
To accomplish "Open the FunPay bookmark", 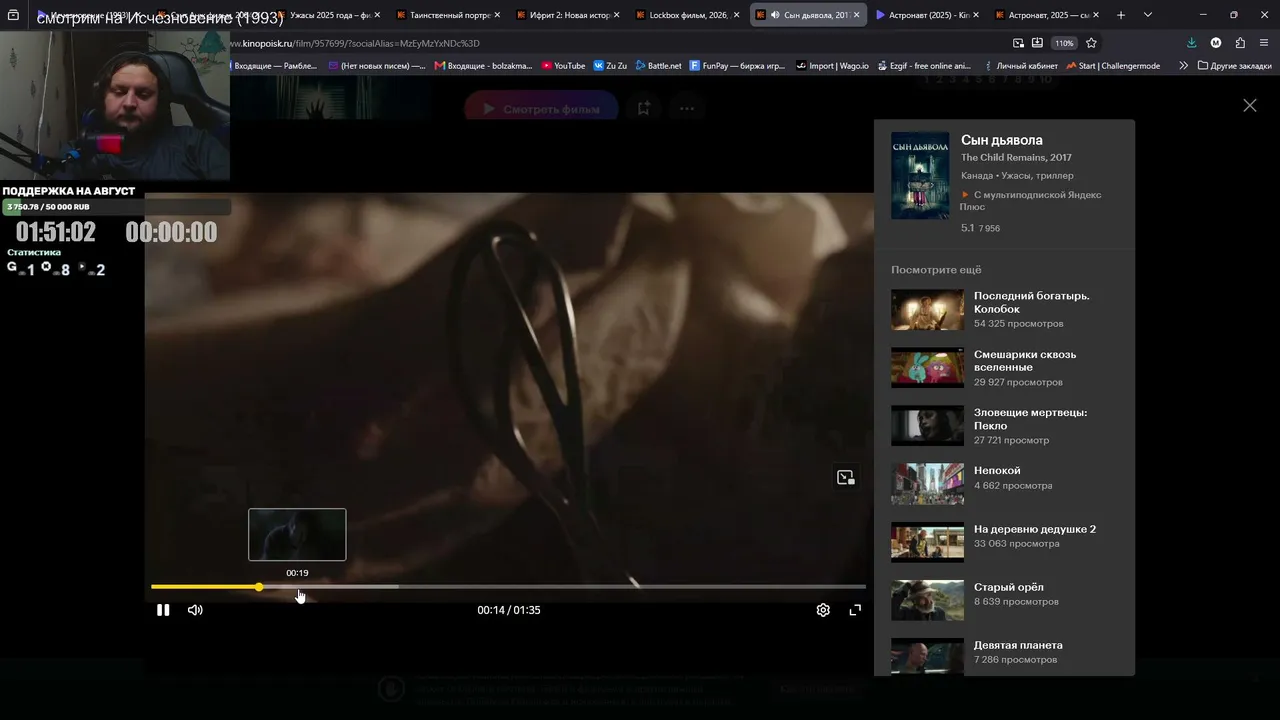I will pyautogui.click(x=738, y=66).
